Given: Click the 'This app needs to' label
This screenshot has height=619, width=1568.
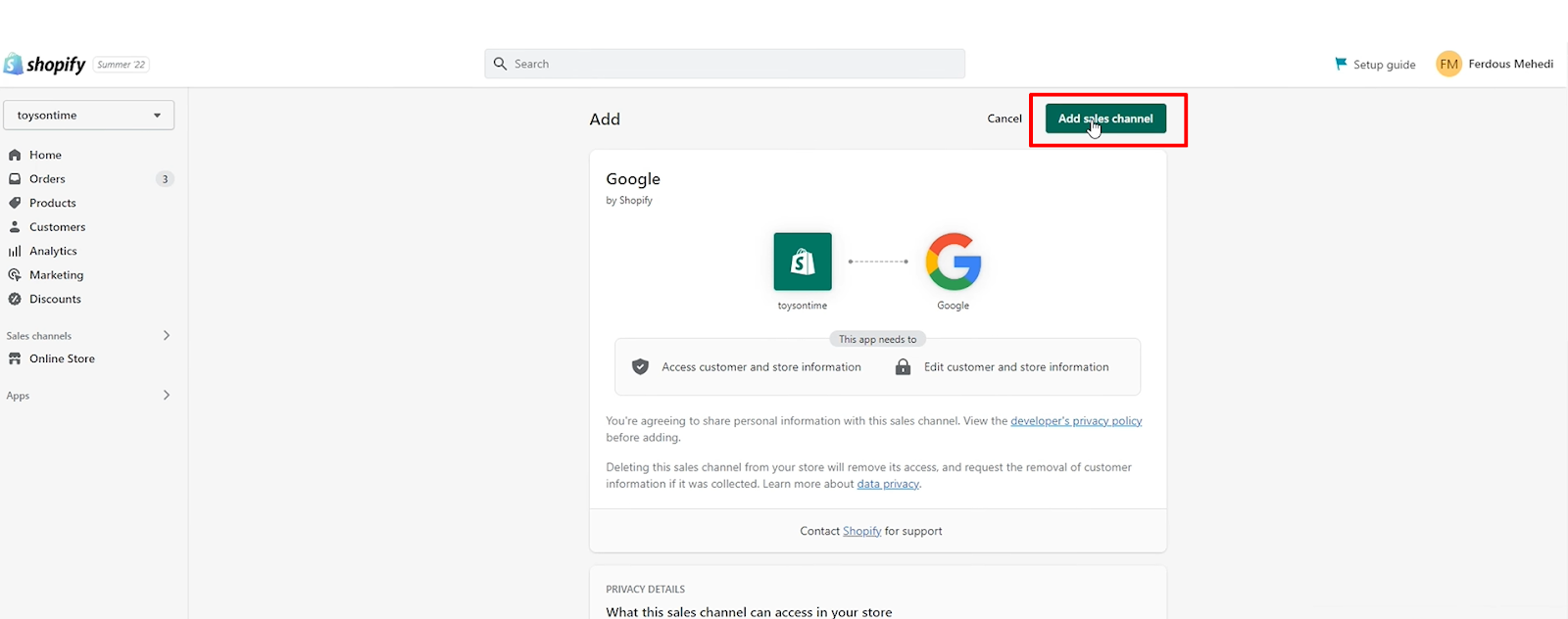Looking at the screenshot, I should pos(878,339).
